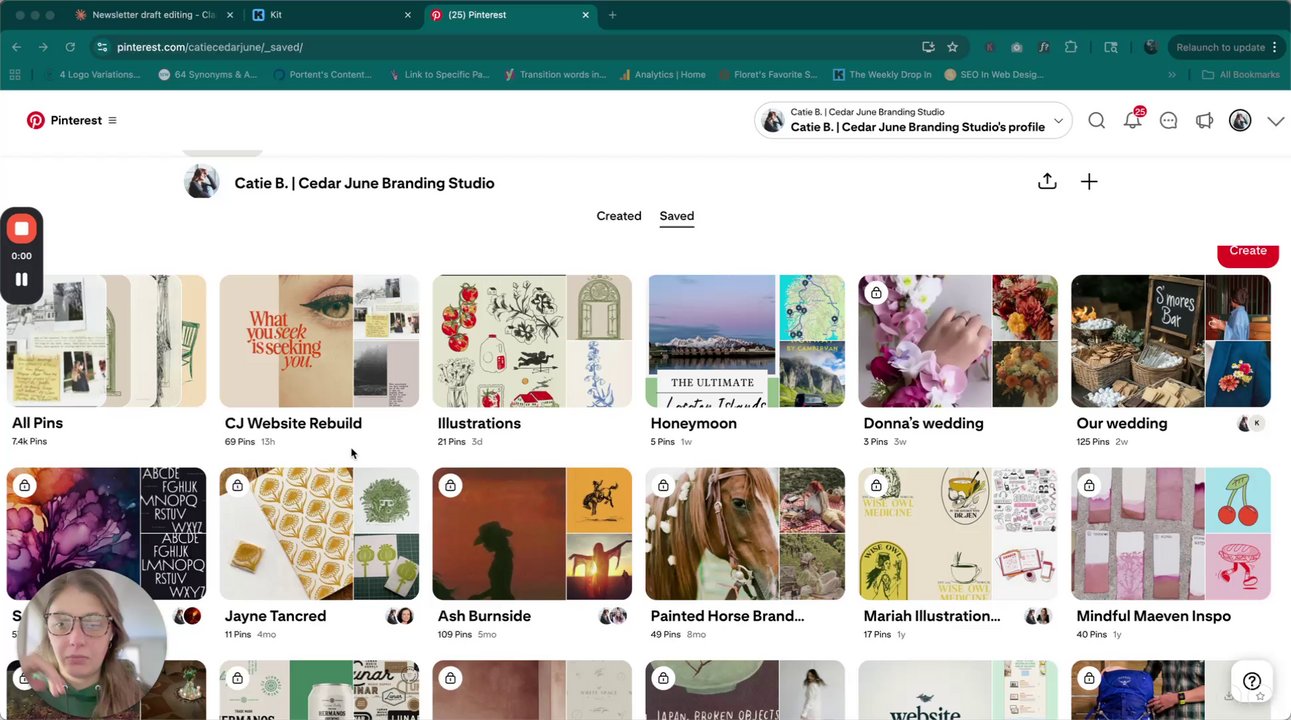Open the All Pins board thumbnail
This screenshot has height=720, width=1291.
pos(106,341)
